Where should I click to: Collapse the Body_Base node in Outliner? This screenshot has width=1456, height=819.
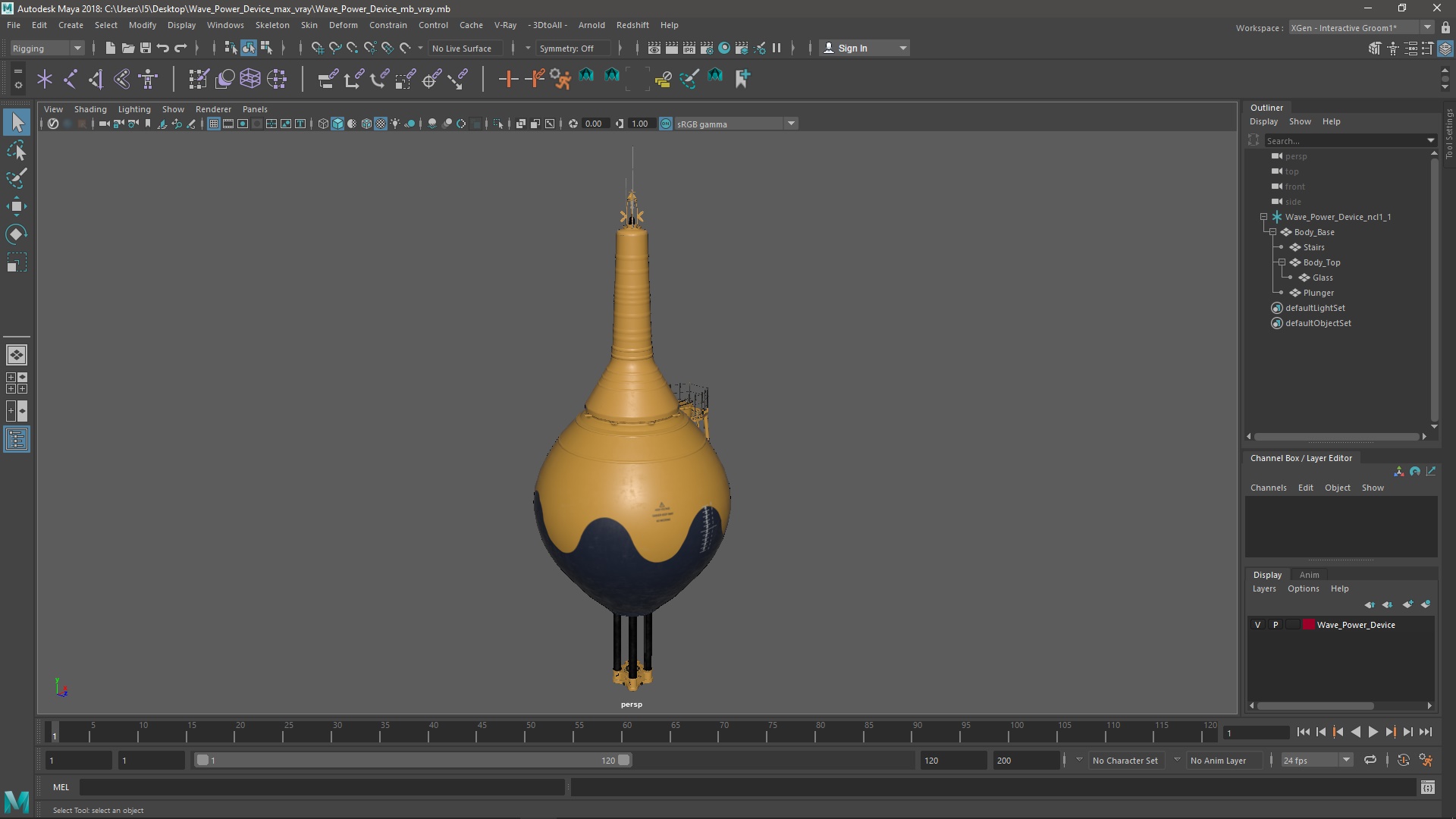(x=1273, y=232)
